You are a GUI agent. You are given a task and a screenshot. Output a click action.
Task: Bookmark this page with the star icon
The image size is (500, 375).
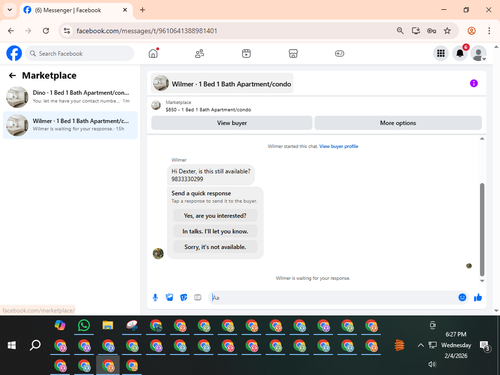[447, 31]
